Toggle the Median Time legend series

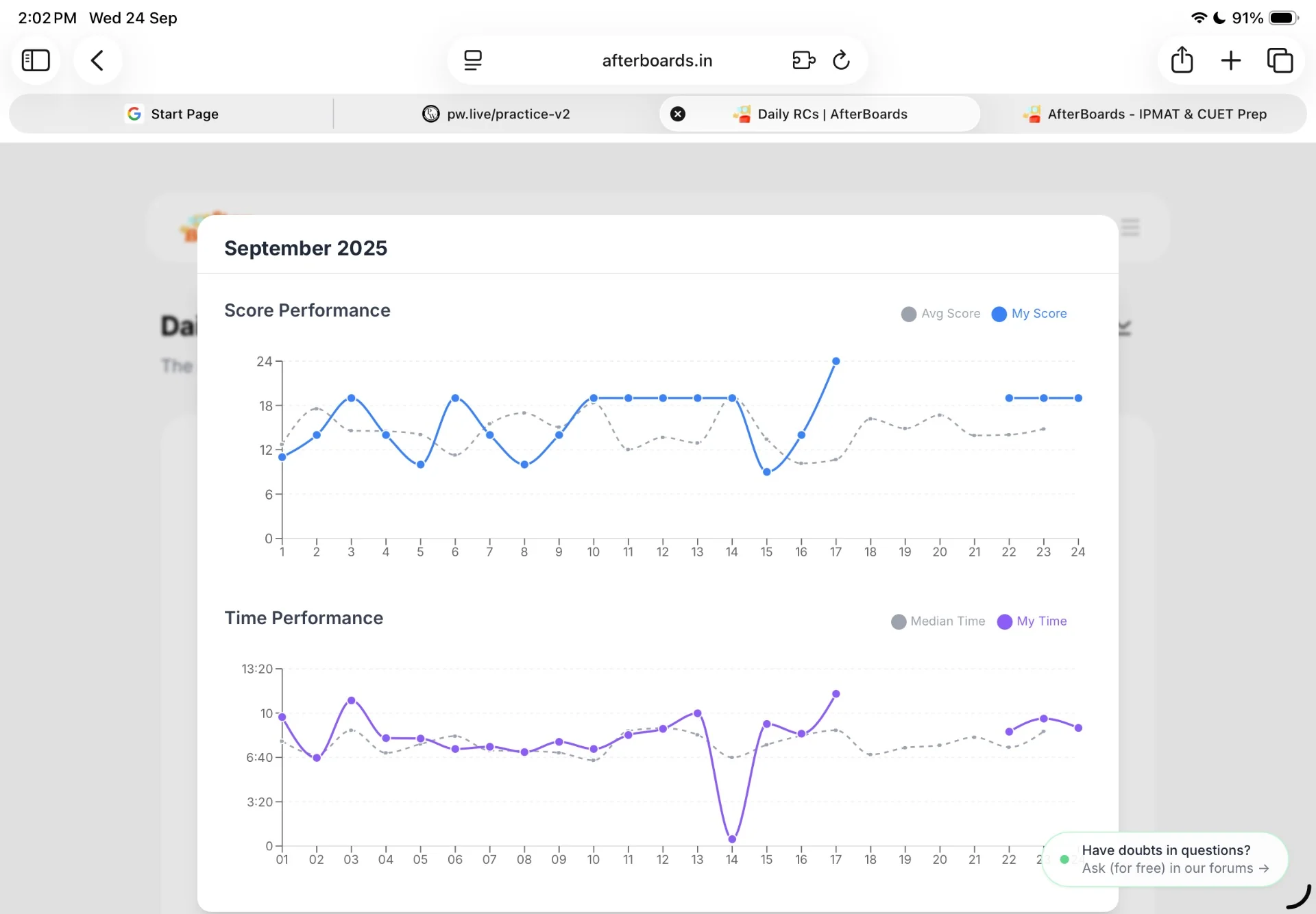[938, 621]
